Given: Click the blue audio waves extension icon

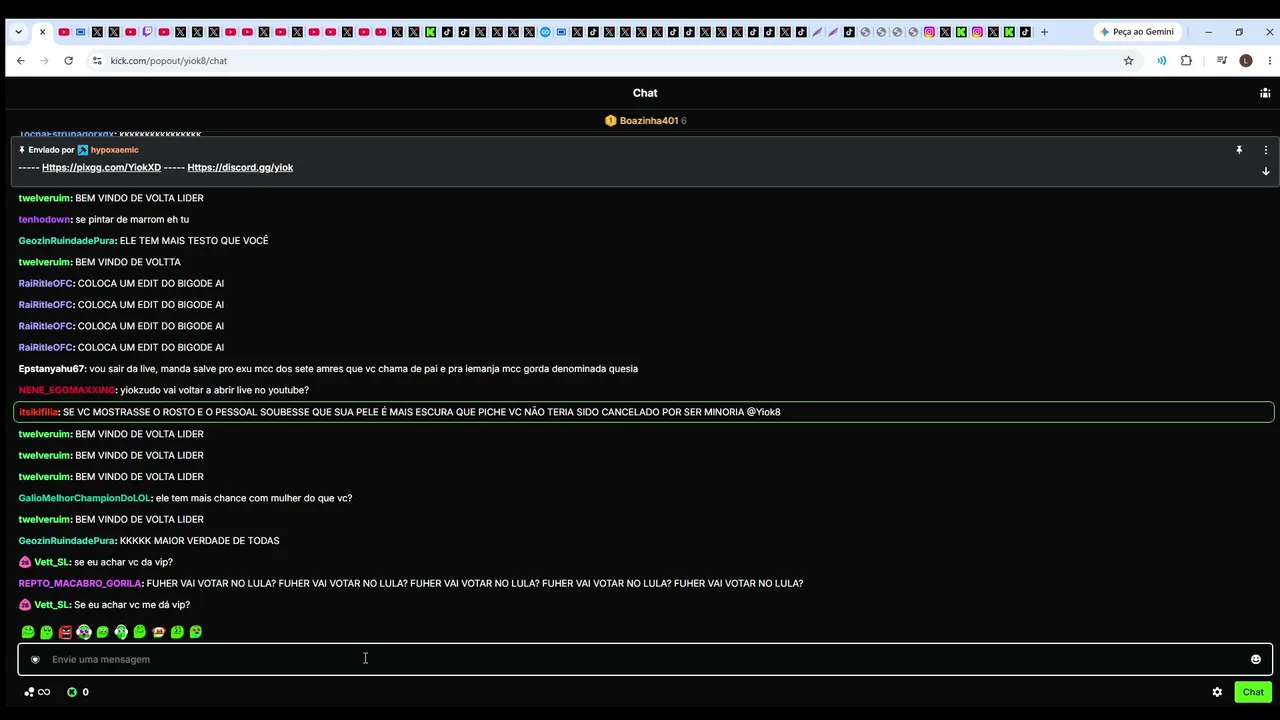Looking at the screenshot, I should tap(1161, 61).
